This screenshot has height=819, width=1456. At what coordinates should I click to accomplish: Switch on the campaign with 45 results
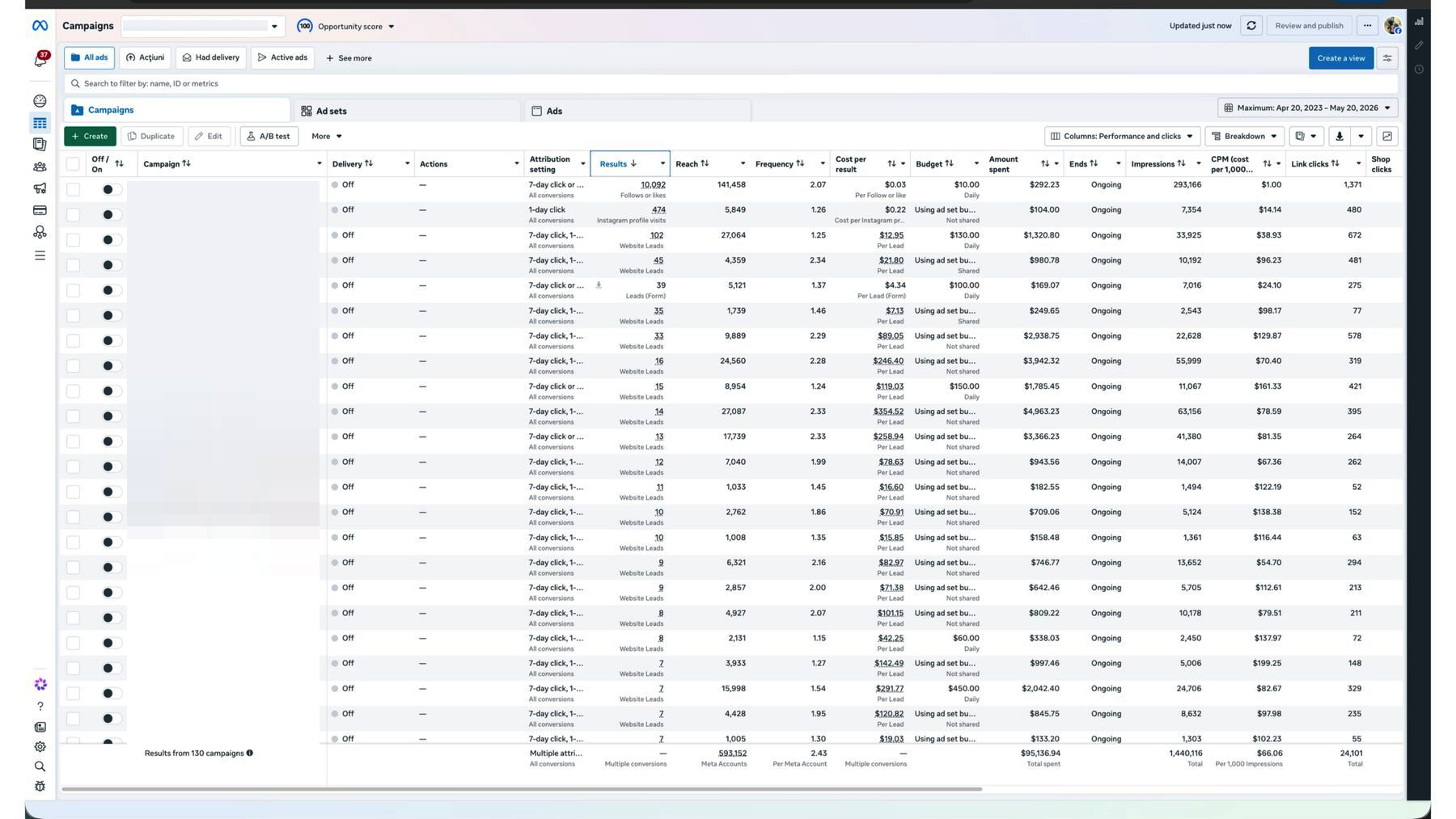pos(112,265)
